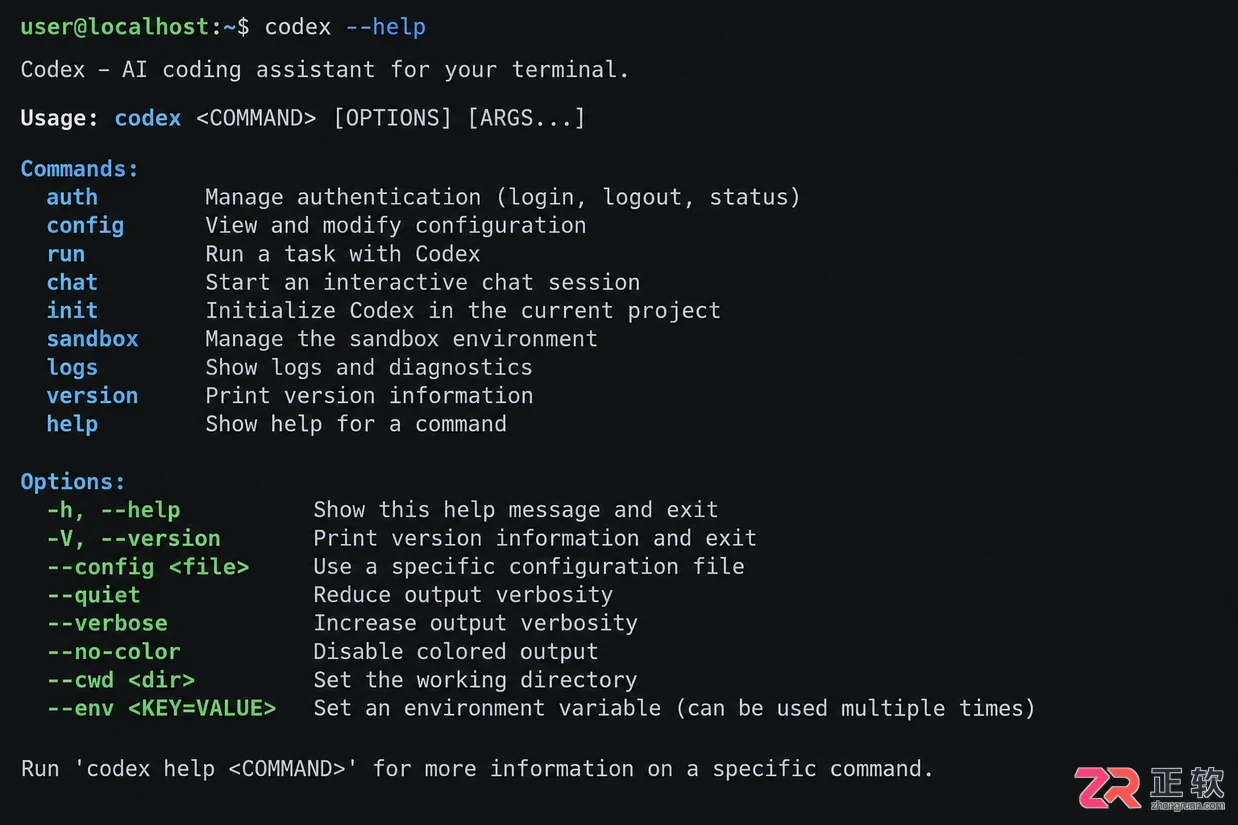The image size is (1238, 825).
Task: Click the chat command in list
Action: click(x=72, y=282)
